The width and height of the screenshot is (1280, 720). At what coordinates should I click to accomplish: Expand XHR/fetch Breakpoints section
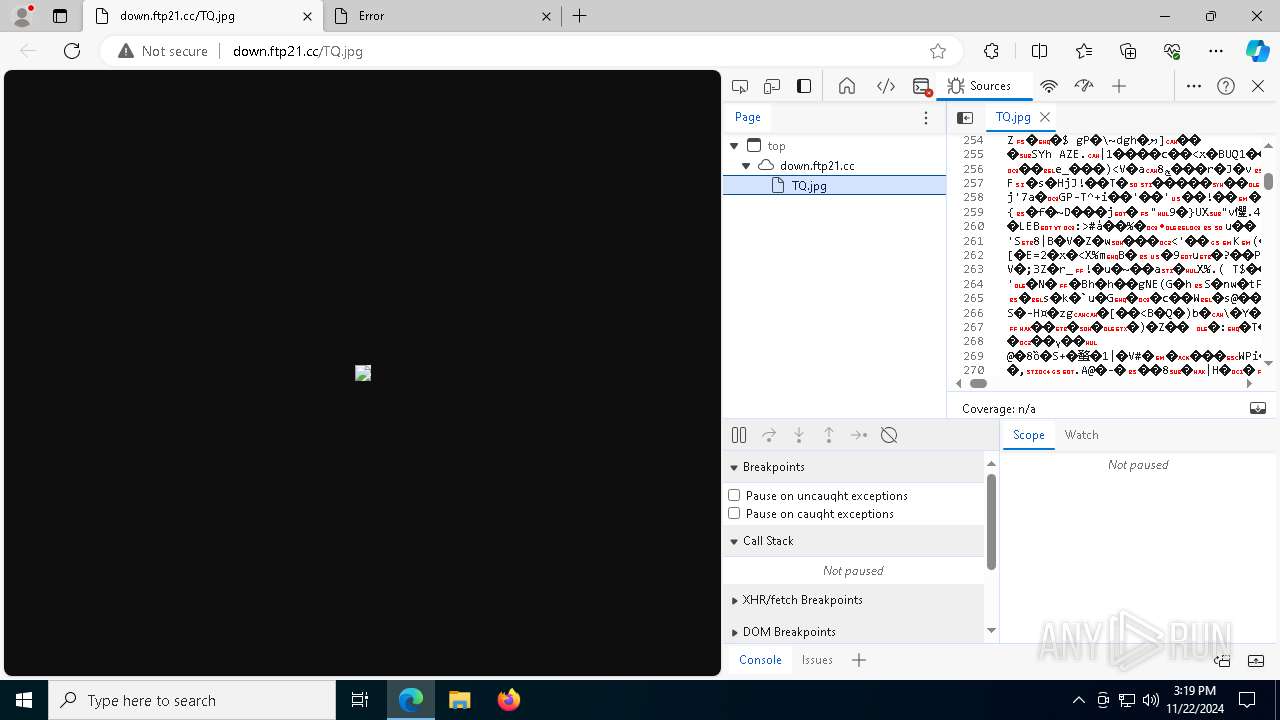[854, 600]
